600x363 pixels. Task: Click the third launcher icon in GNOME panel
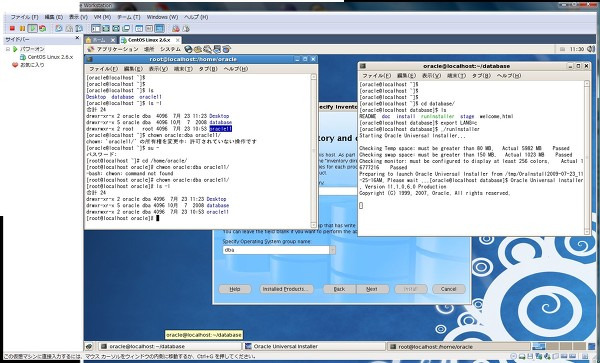click(207, 49)
